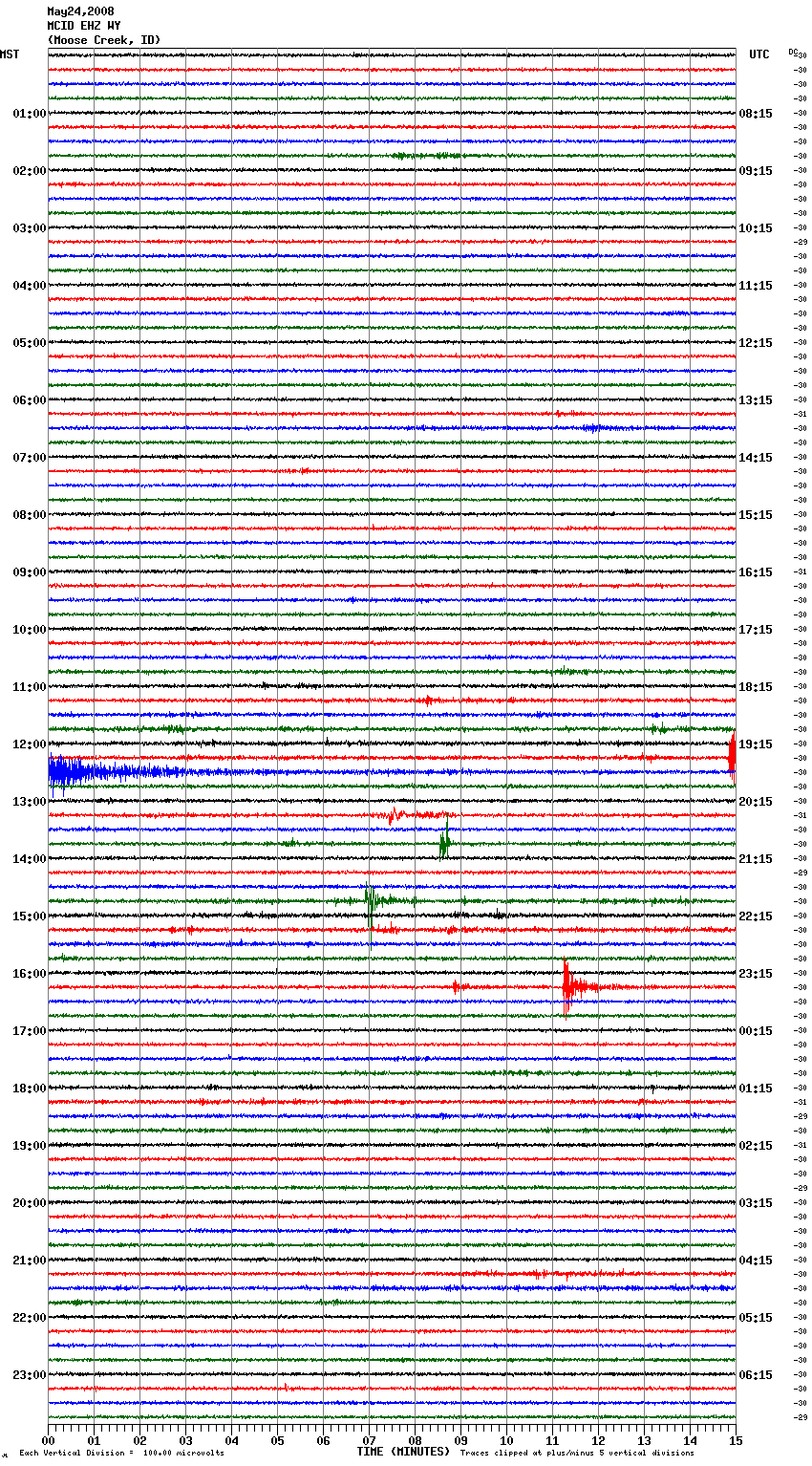Select the 15:00 MST row label
This screenshot has width=812, height=1466.
[x=30, y=916]
